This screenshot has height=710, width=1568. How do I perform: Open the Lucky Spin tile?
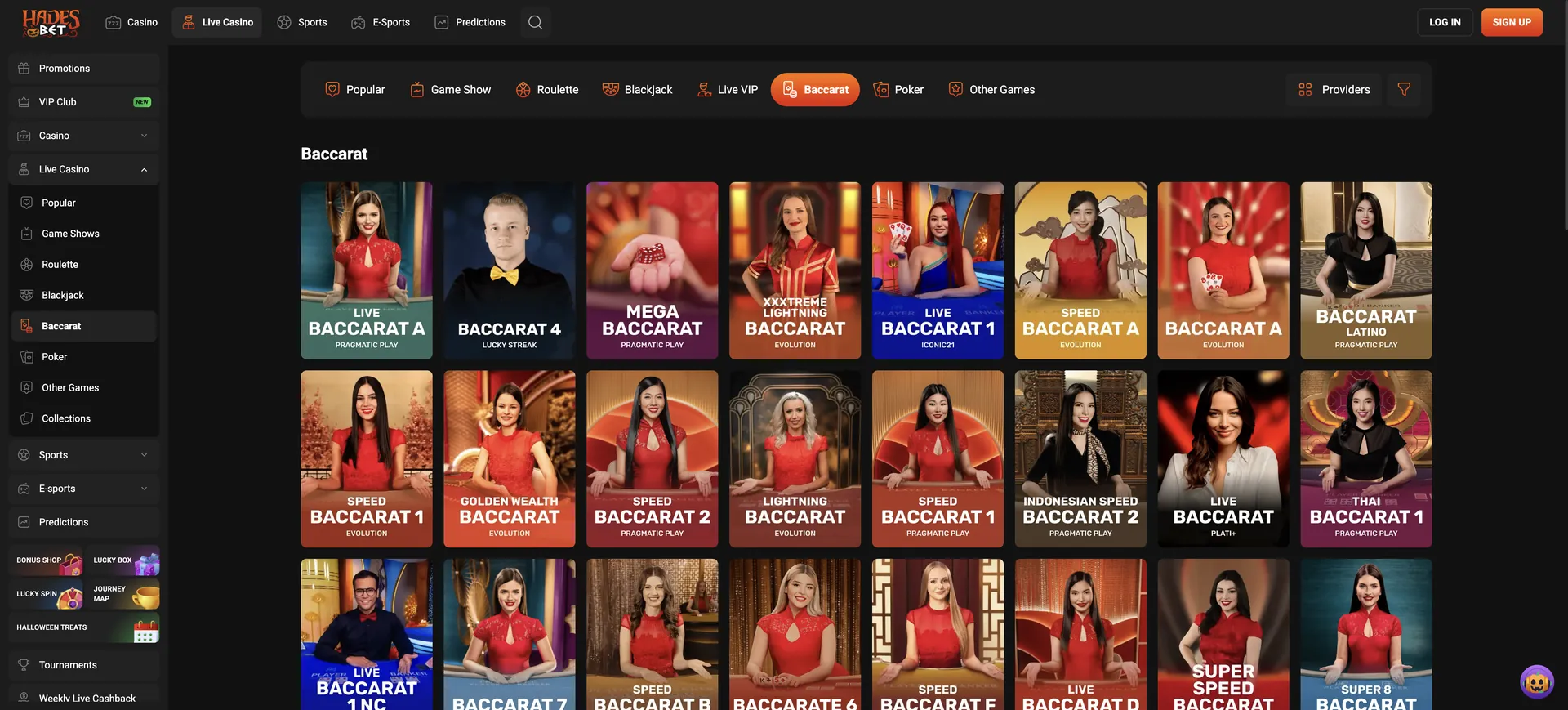pyautogui.click(x=47, y=594)
